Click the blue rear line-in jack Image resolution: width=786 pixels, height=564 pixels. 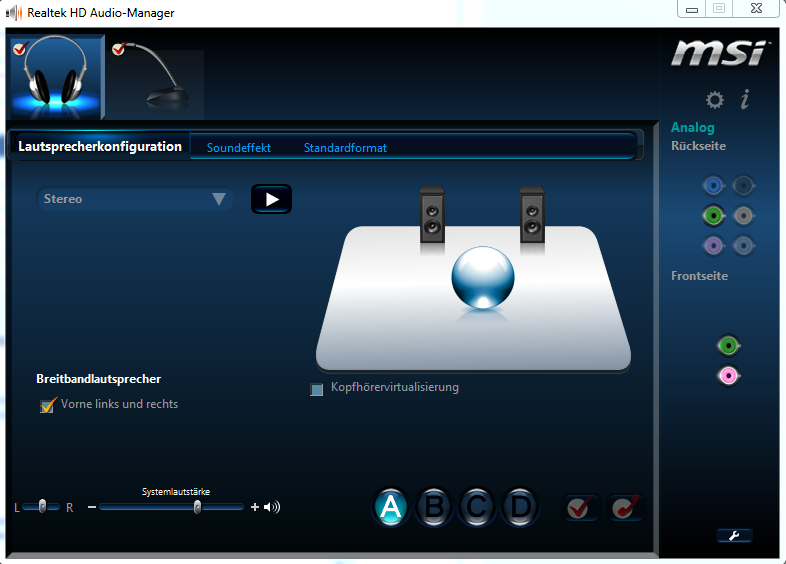click(x=714, y=186)
